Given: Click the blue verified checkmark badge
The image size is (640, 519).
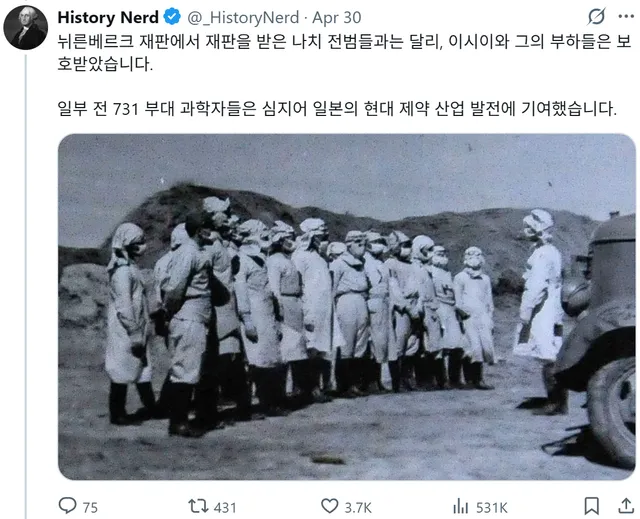Looking at the screenshot, I should [x=172, y=17].
